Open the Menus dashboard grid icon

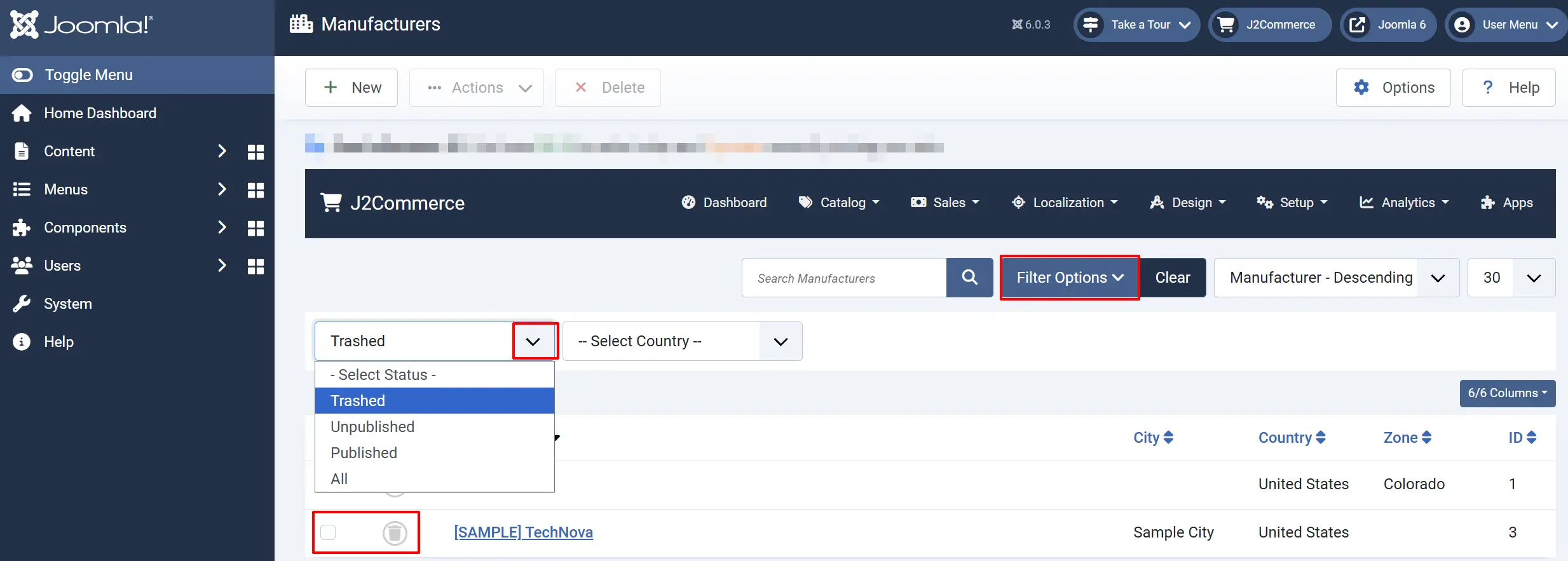tap(256, 190)
